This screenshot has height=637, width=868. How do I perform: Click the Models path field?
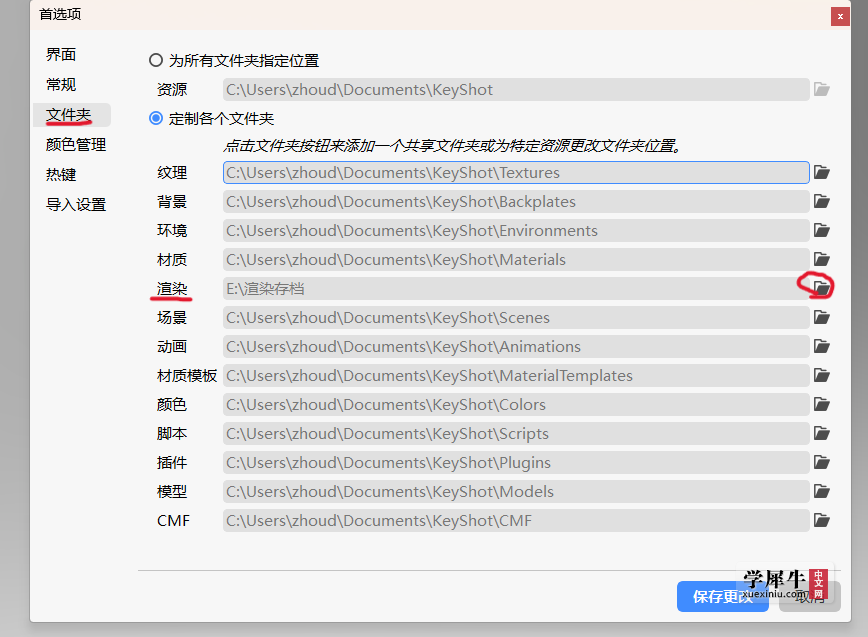tap(516, 491)
